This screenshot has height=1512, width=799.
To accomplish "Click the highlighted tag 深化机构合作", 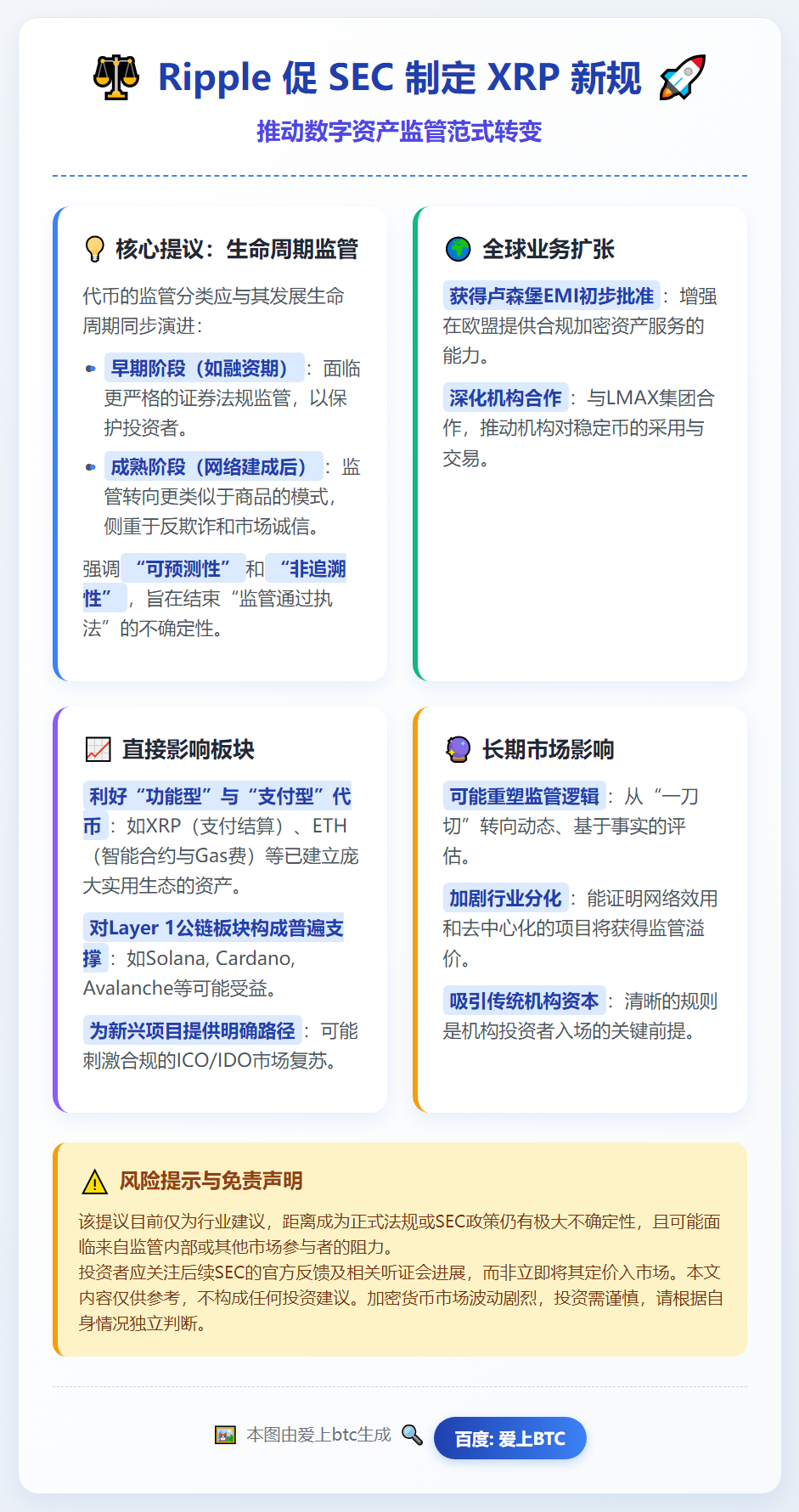I will [505, 398].
